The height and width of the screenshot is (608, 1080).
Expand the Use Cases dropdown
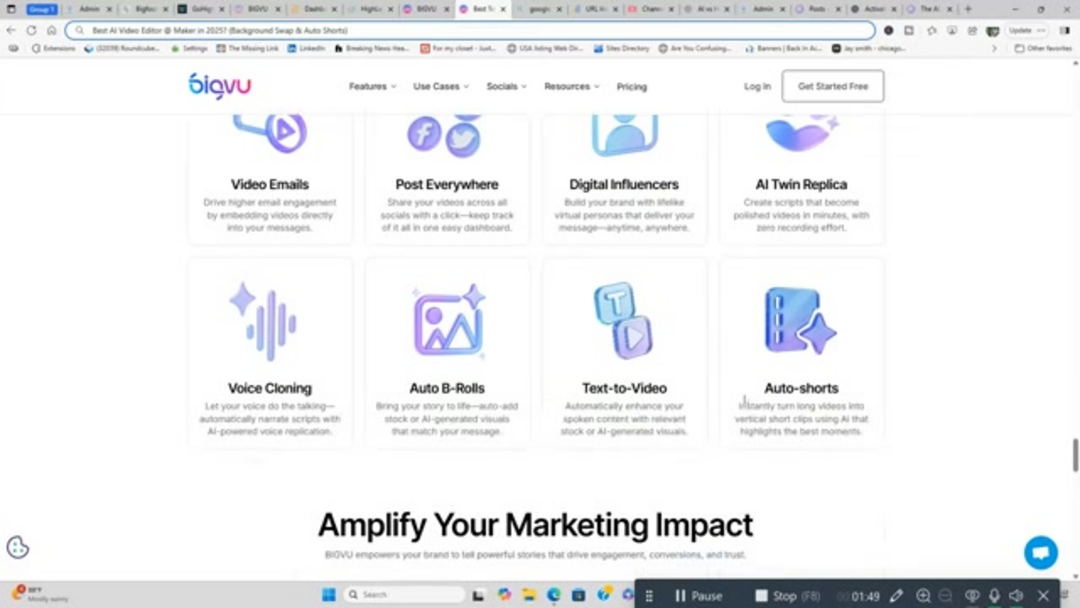pos(441,87)
